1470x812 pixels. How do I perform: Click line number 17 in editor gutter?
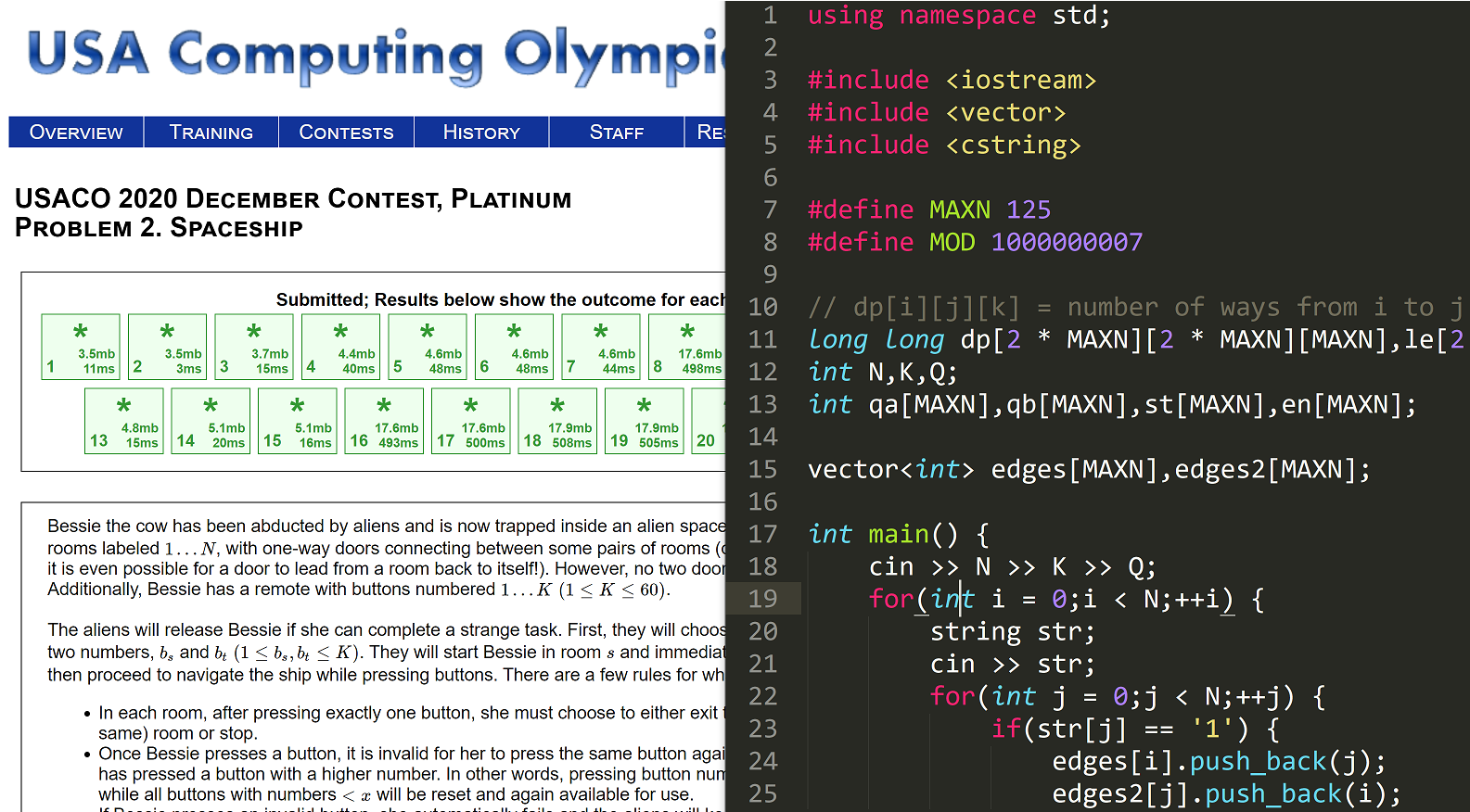(x=762, y=534)
